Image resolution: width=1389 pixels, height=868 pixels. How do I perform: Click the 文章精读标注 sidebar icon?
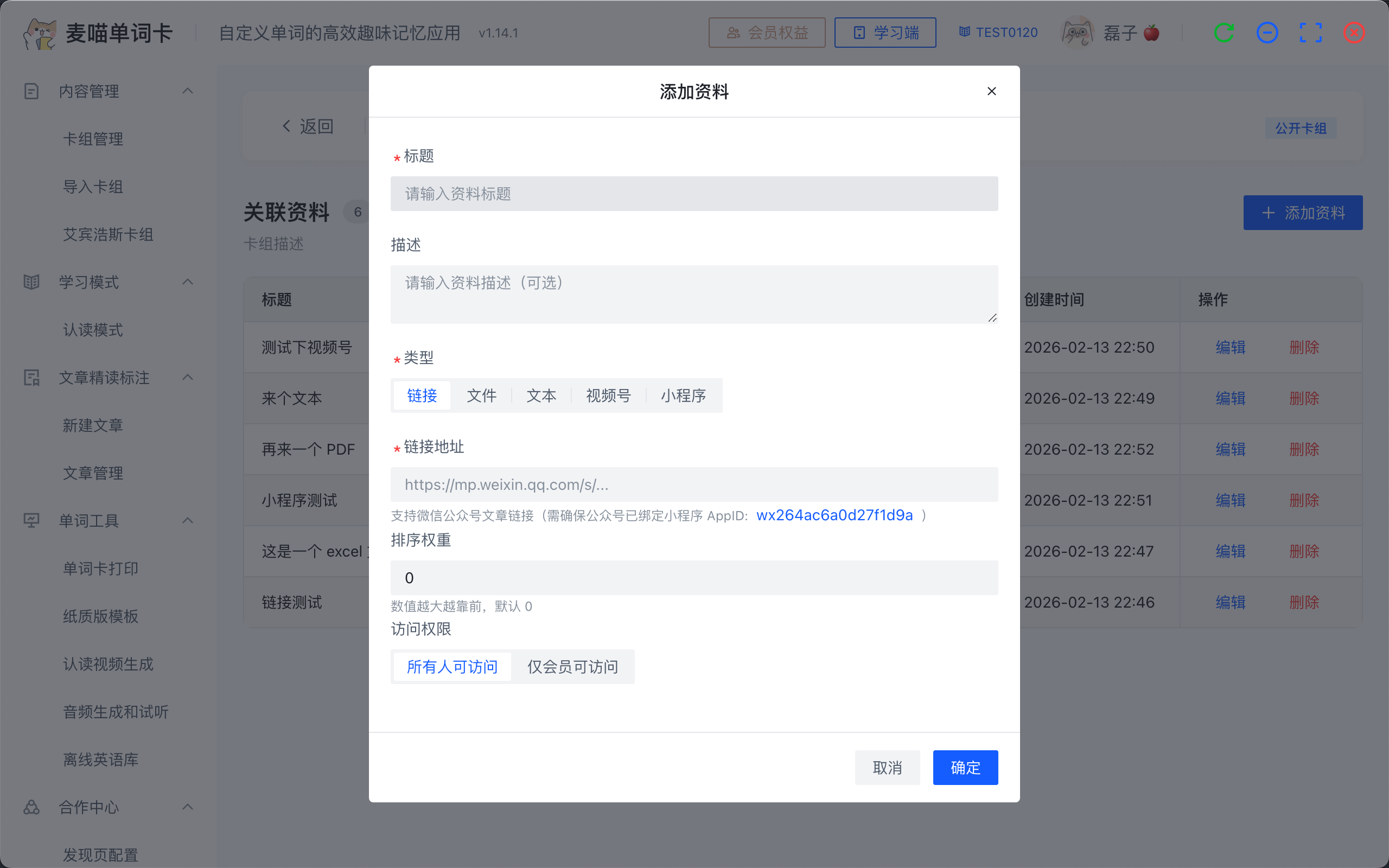point(31,378)
